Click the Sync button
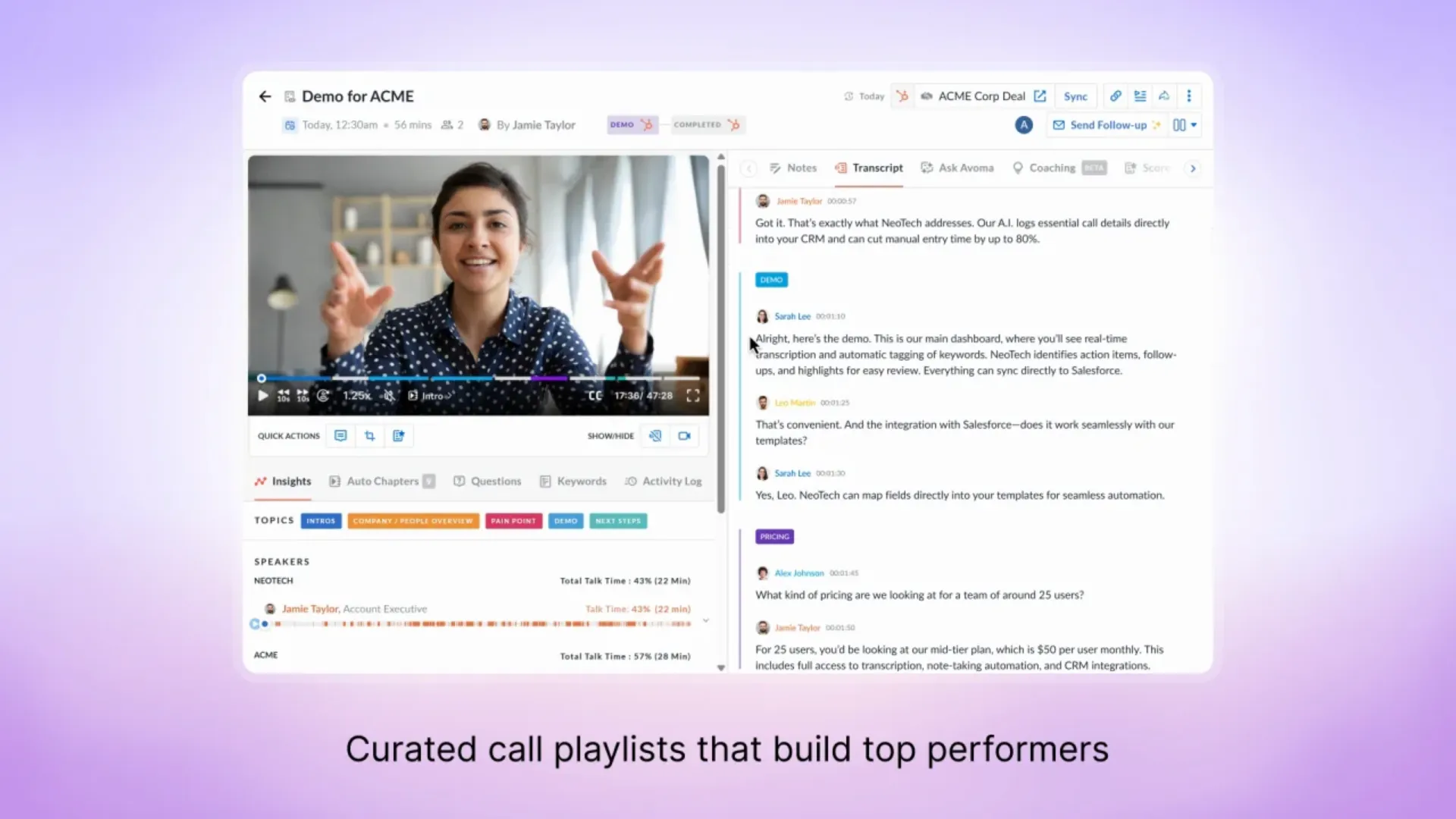This screenshot has height=819, width=1456. pyautogui.click(x=1075, y=96)
